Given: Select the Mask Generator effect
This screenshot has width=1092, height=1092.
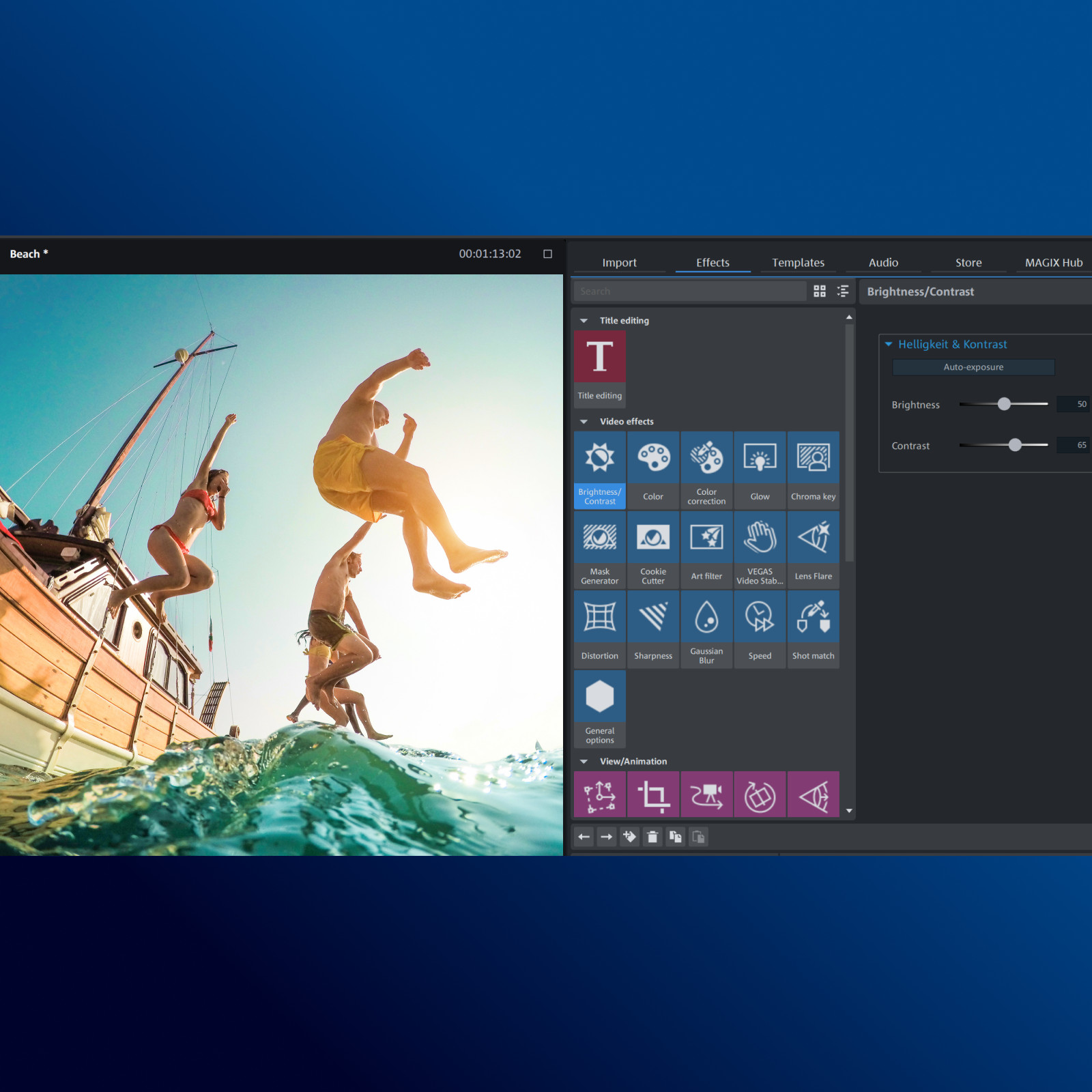Looking at the screenshot, I should [x=600, y=550].
